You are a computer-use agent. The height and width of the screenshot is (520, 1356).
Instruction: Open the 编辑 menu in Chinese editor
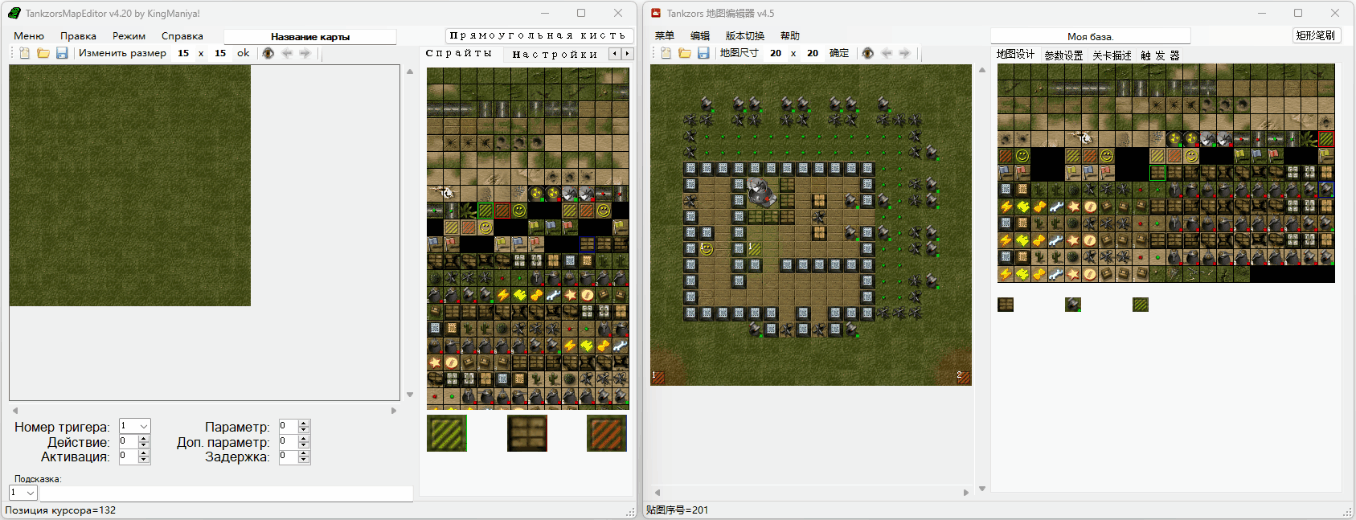point(700,36)
